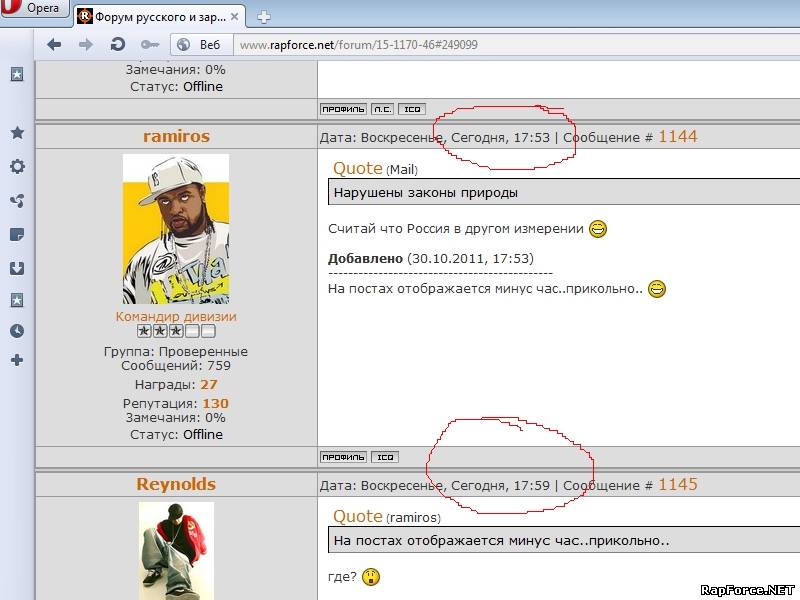Click the text Группа: Проверенные
The image size is (800, 600).
point(176,352)
